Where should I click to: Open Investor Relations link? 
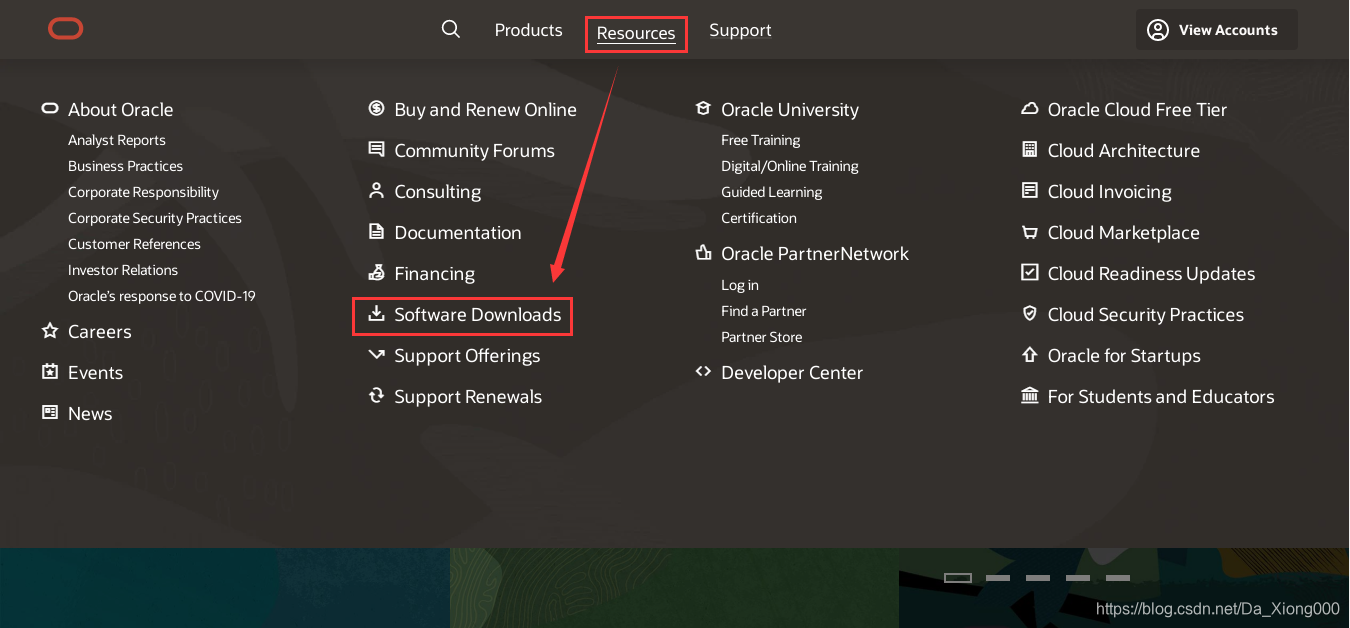tap(123, 270)
